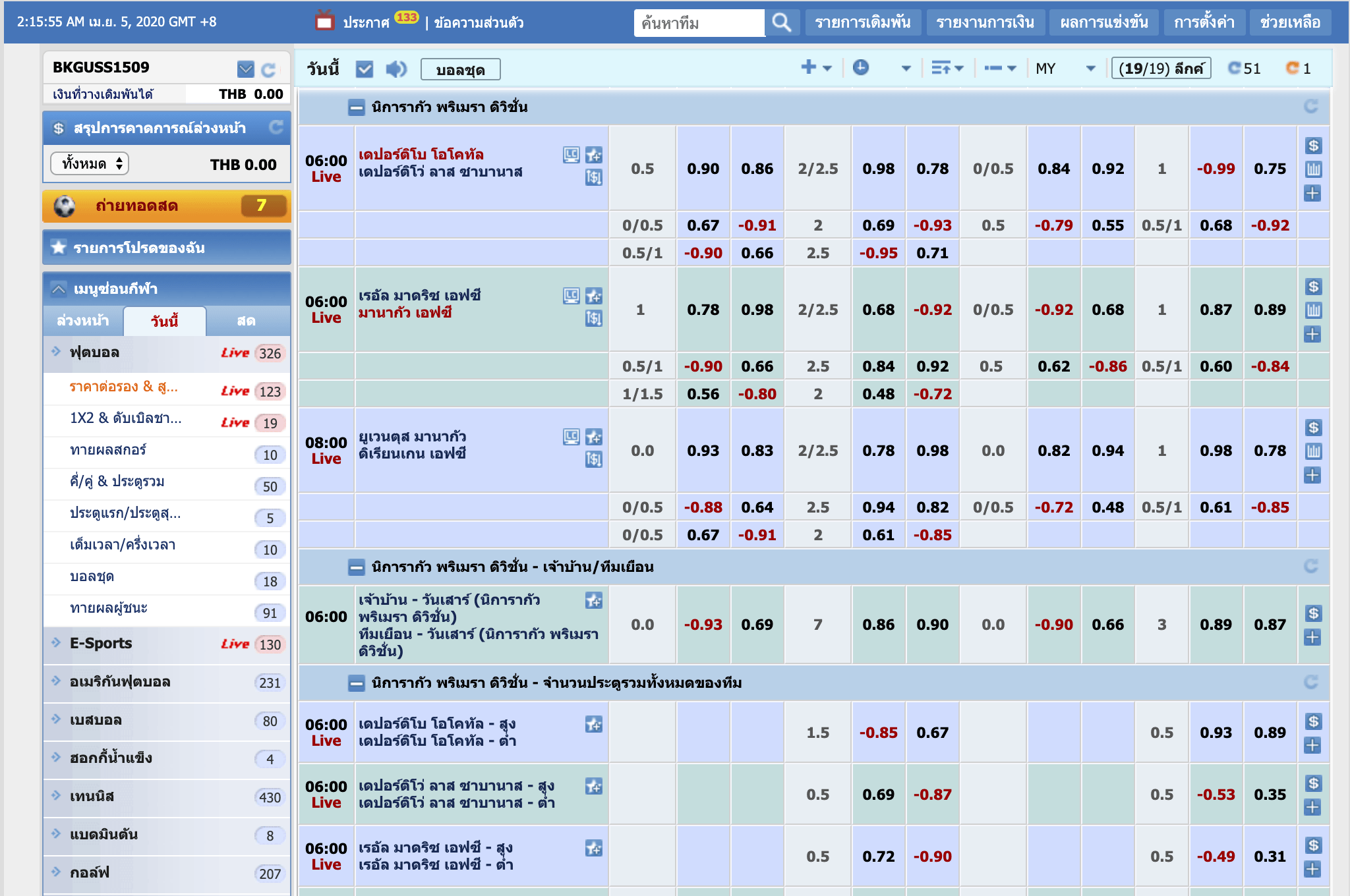Click the บอลชุด button

[460, 69]
